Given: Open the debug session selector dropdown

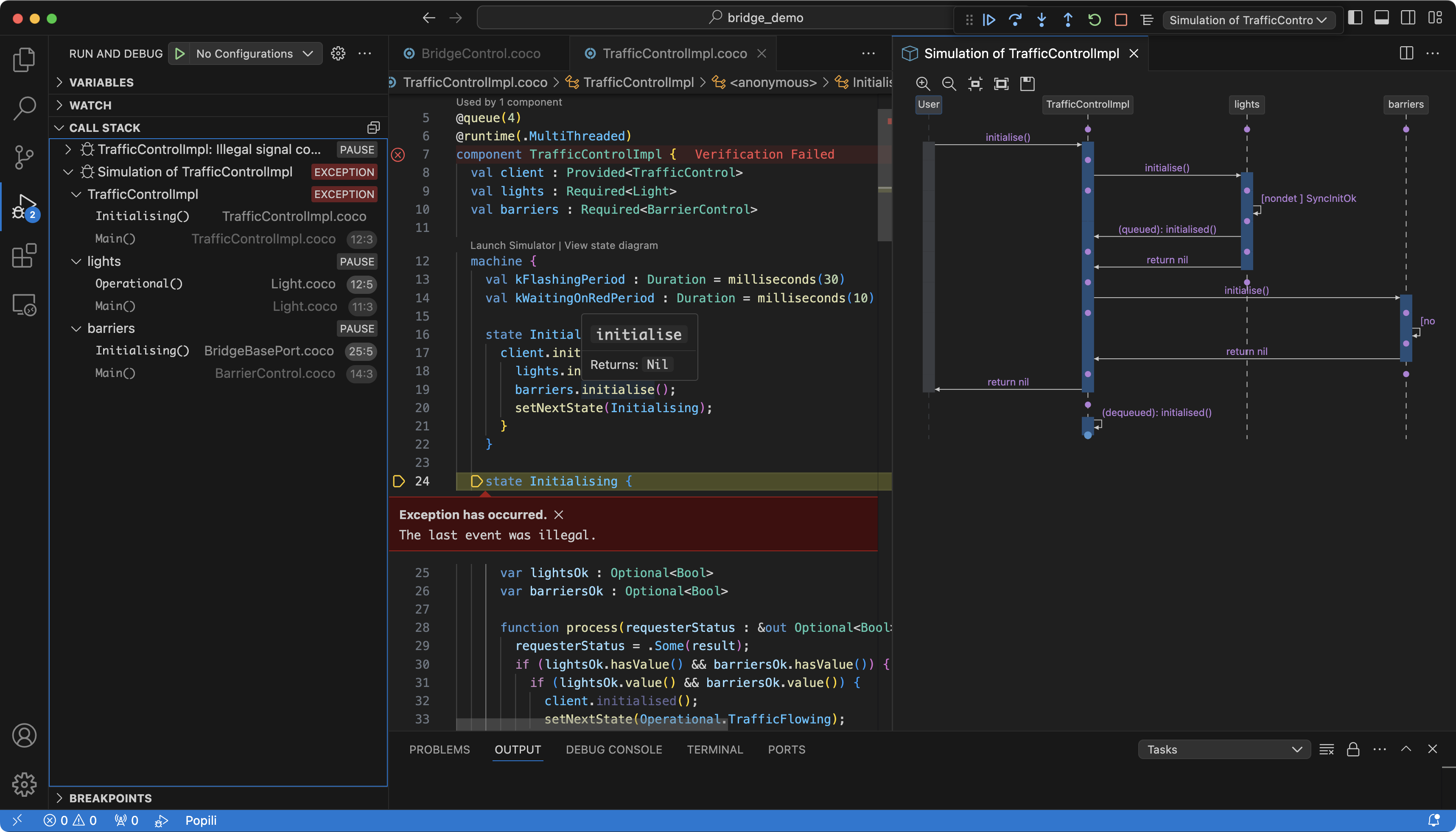Looking at the screenshot, I should [1249, 20].
